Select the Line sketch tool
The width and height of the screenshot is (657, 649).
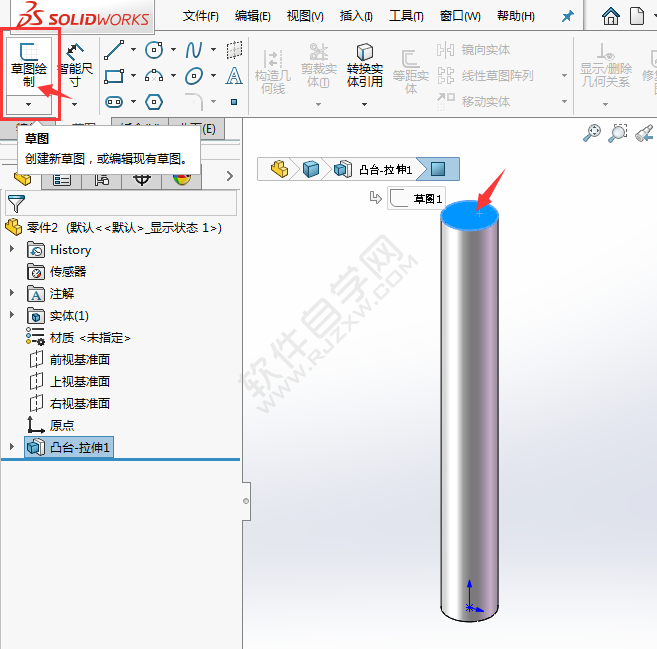click(114, 50)
